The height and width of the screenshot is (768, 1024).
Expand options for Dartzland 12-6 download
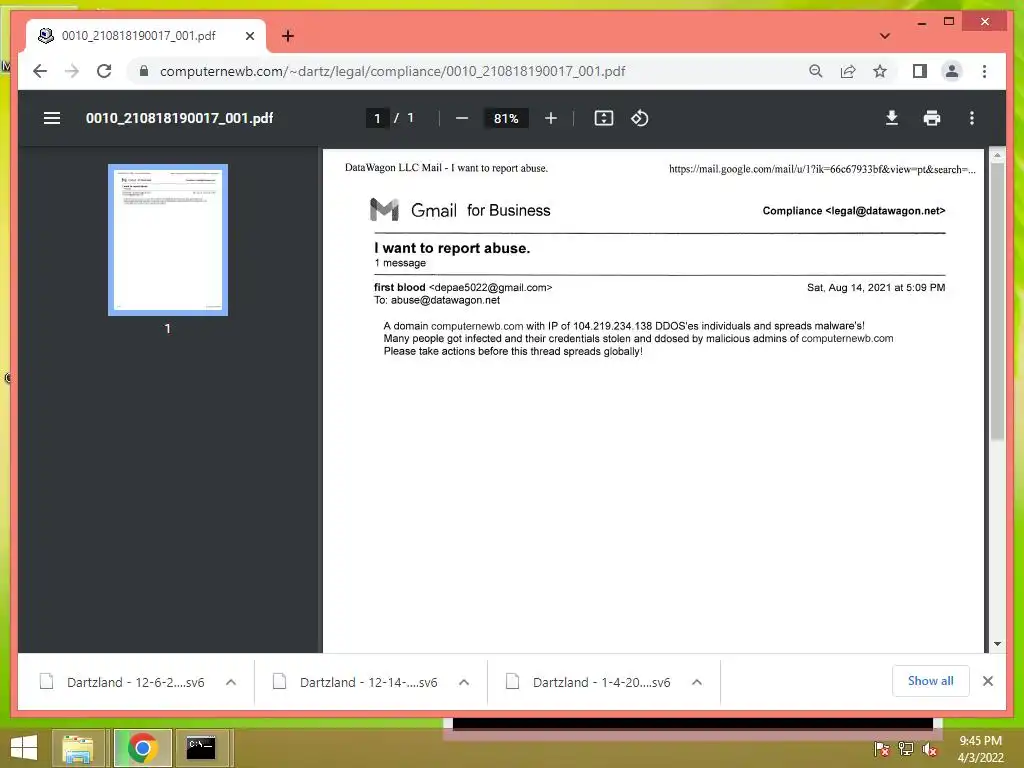click(x=231, y=682)
